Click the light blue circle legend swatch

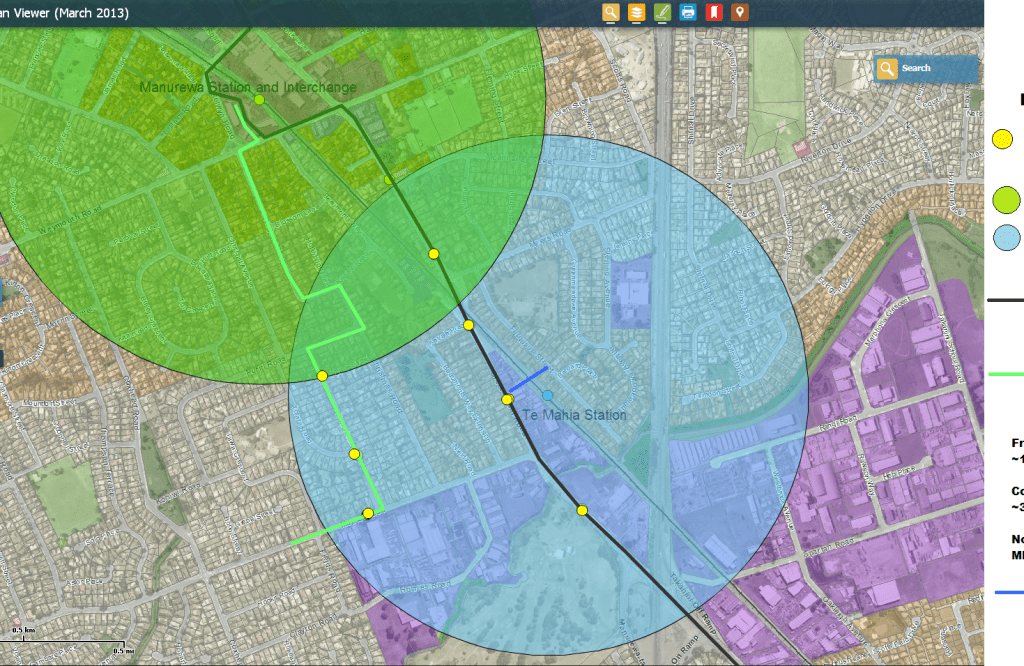pos(1007,237)
